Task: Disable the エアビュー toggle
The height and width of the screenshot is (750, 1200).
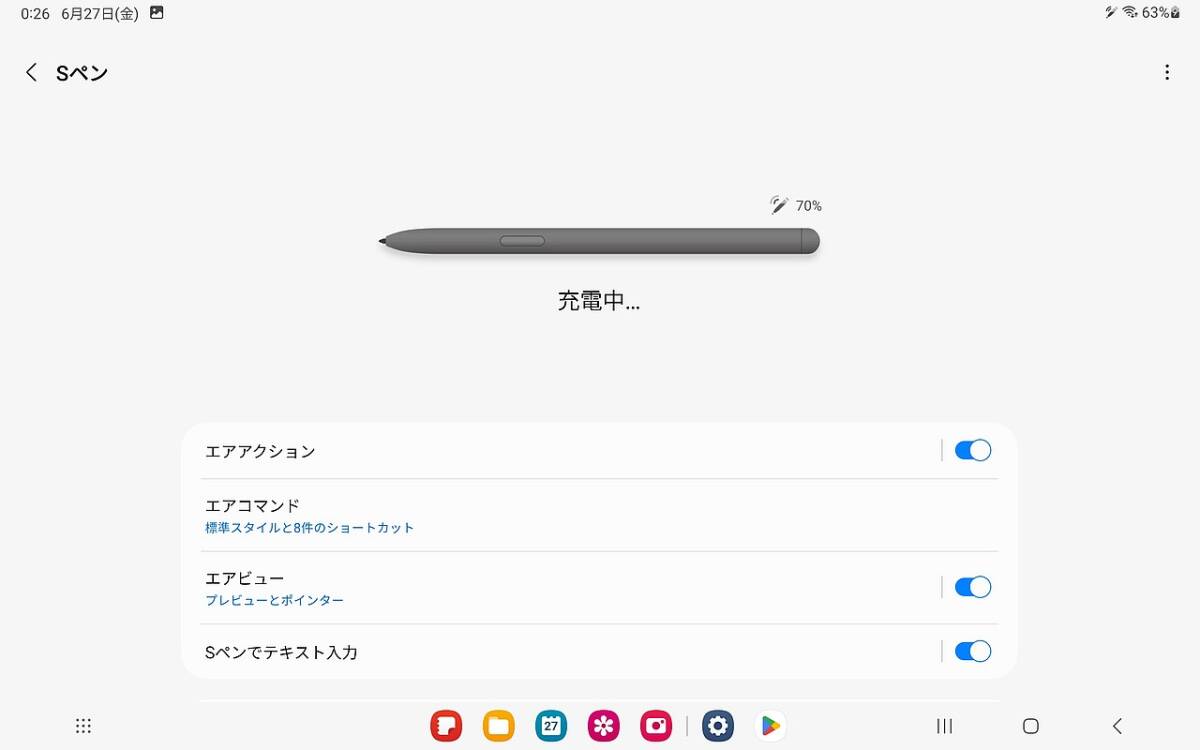Action: pyautogui.click(x=972, y=587)
